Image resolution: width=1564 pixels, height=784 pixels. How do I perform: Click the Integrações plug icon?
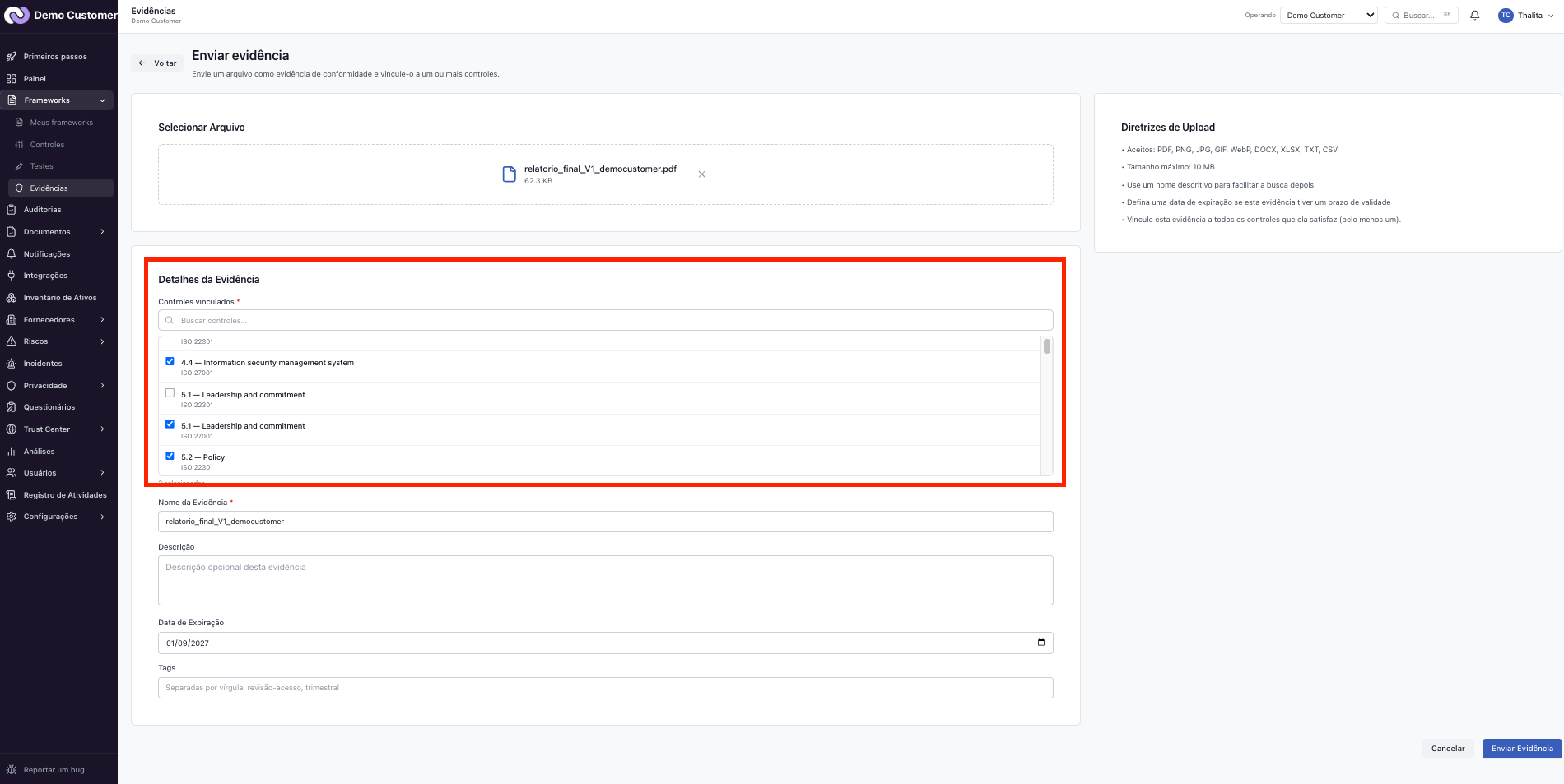click(x=12, y=276)
